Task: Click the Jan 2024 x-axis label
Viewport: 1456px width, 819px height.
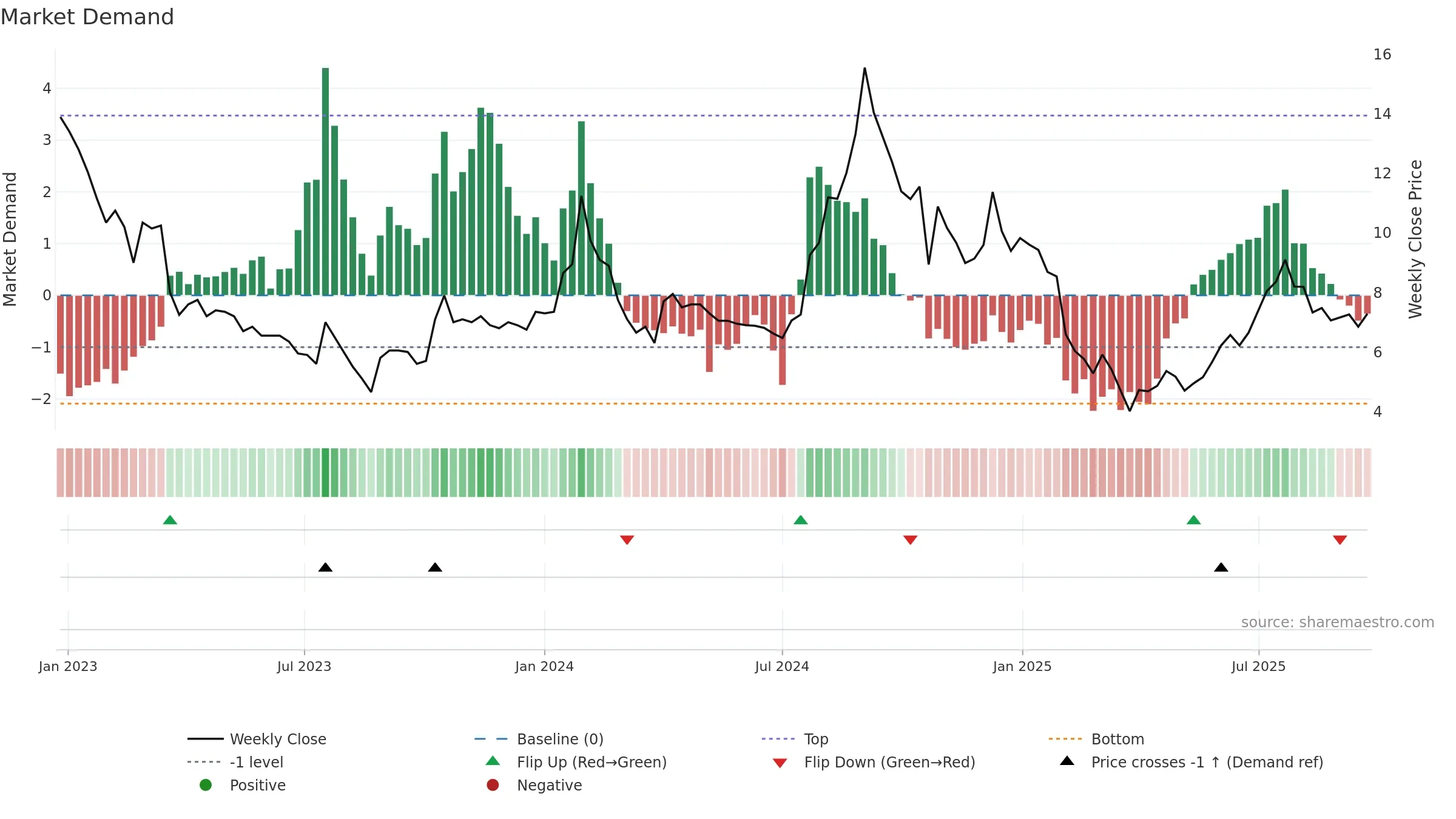Action: click(545, 666)
